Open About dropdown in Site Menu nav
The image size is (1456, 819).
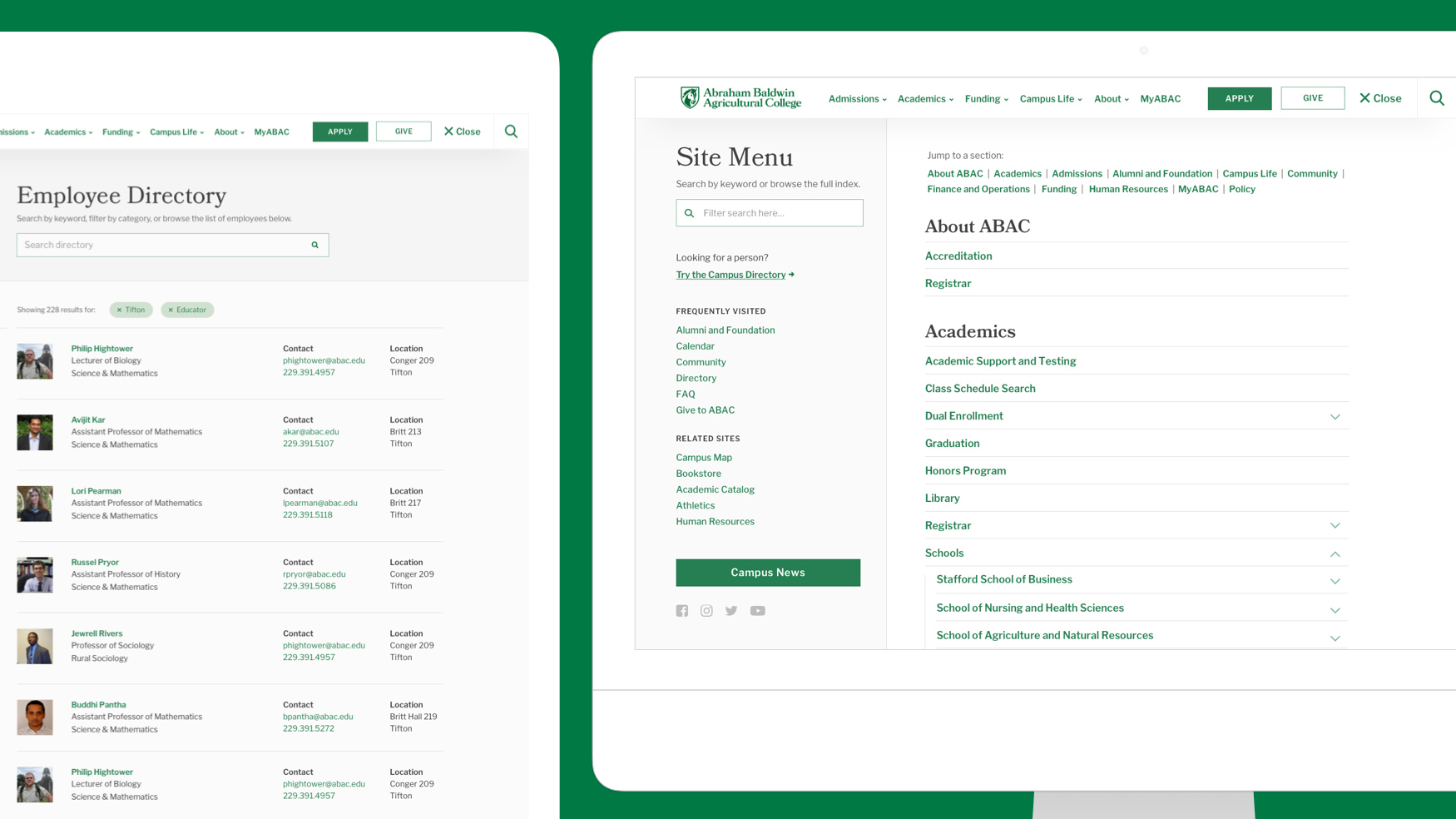pos(1111,99)
